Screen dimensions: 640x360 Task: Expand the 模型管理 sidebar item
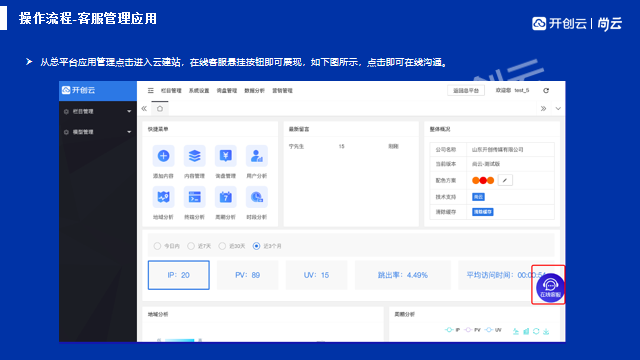coord(98,132)
